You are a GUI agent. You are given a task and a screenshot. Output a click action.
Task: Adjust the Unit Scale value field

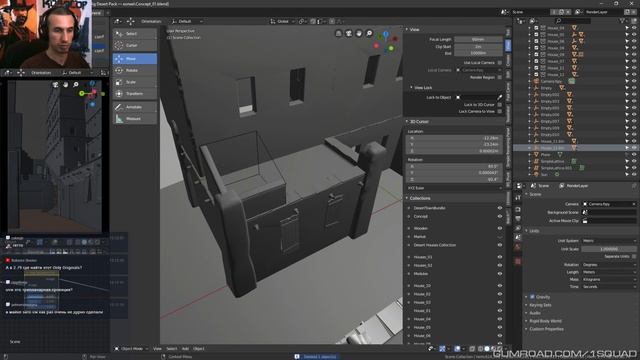click(x=609, y=249)
